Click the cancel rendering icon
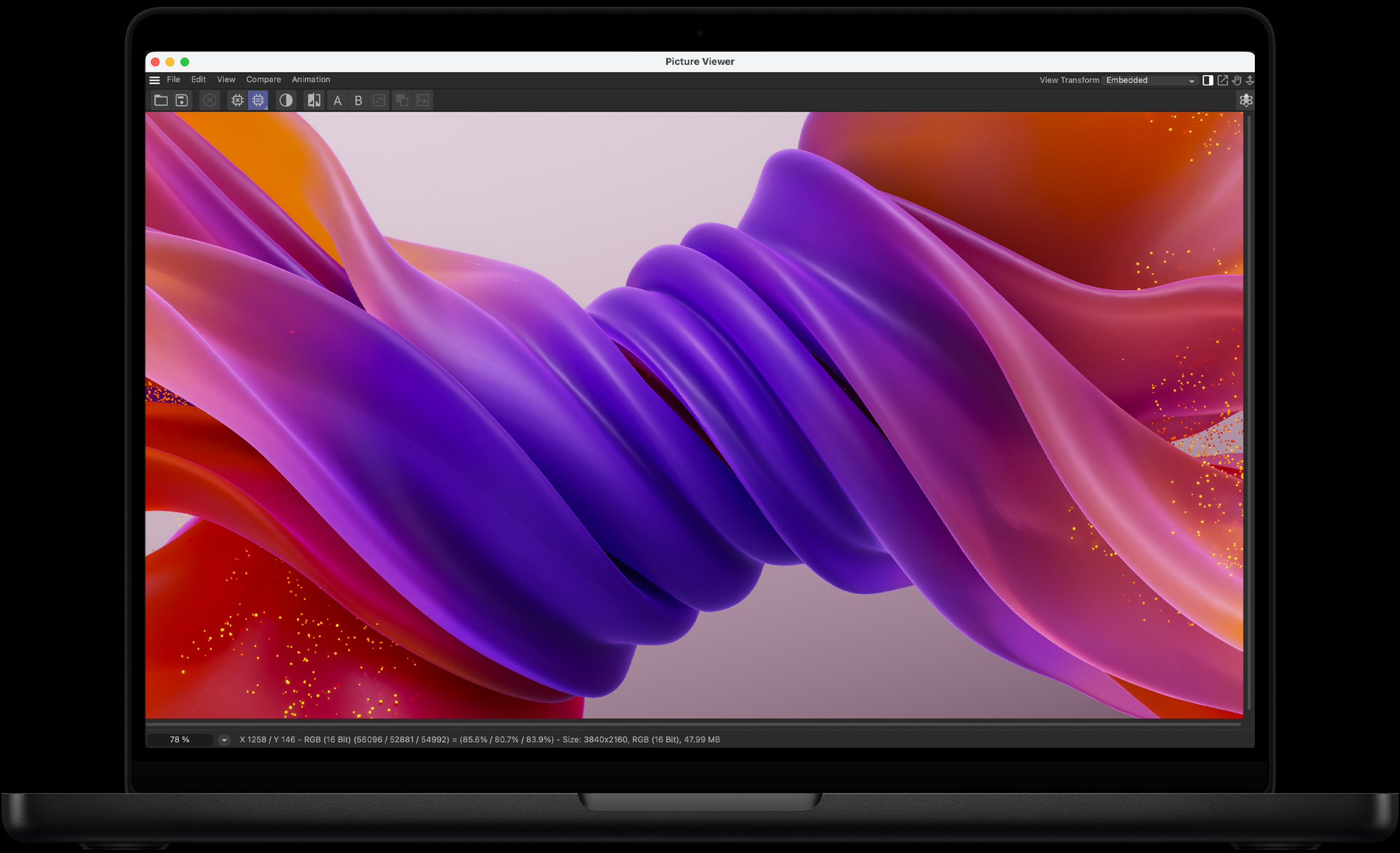This screenshot has height=853, width=1400. coord(210,100)
